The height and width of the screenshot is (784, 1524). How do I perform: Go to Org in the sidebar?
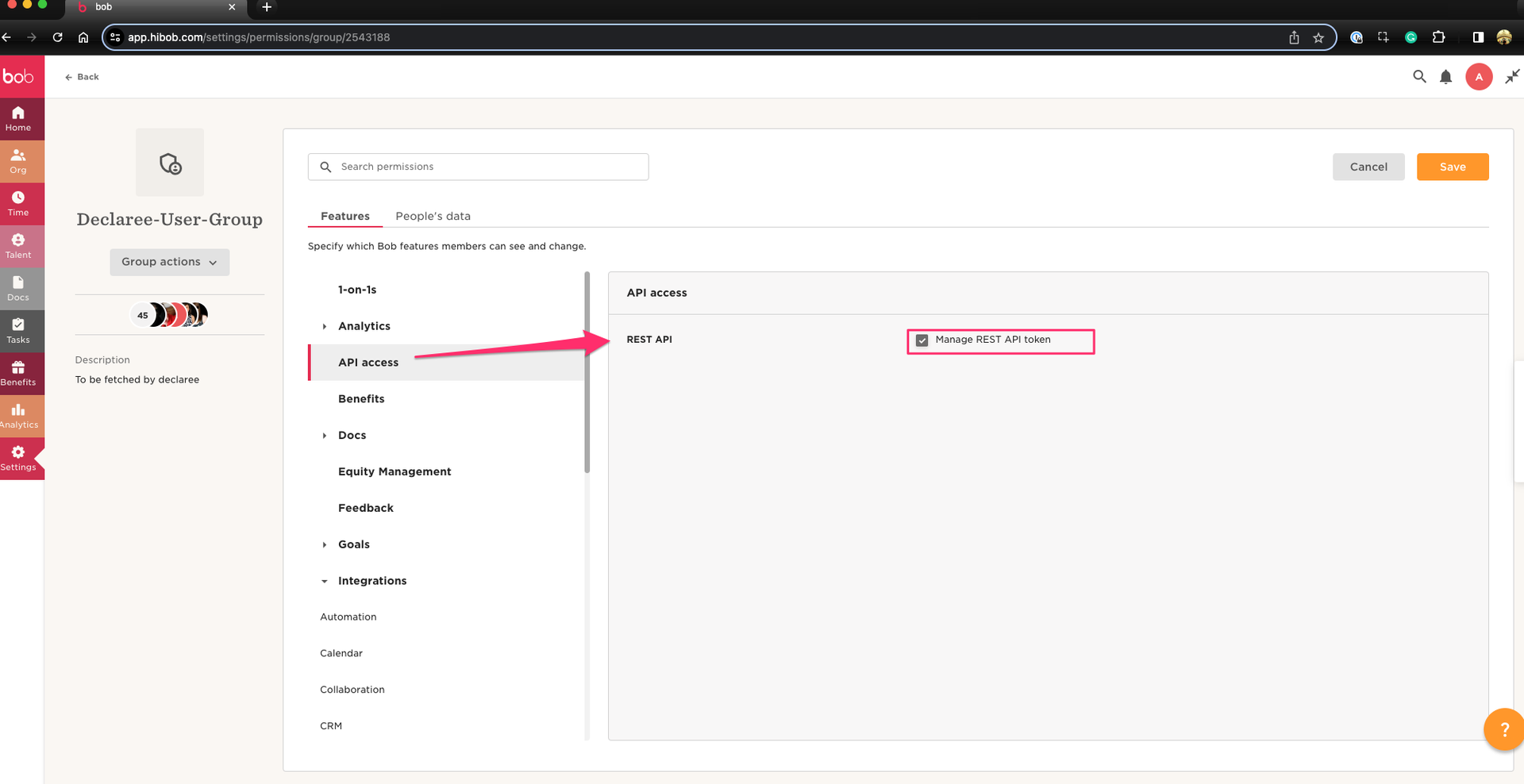click(18, 161)
